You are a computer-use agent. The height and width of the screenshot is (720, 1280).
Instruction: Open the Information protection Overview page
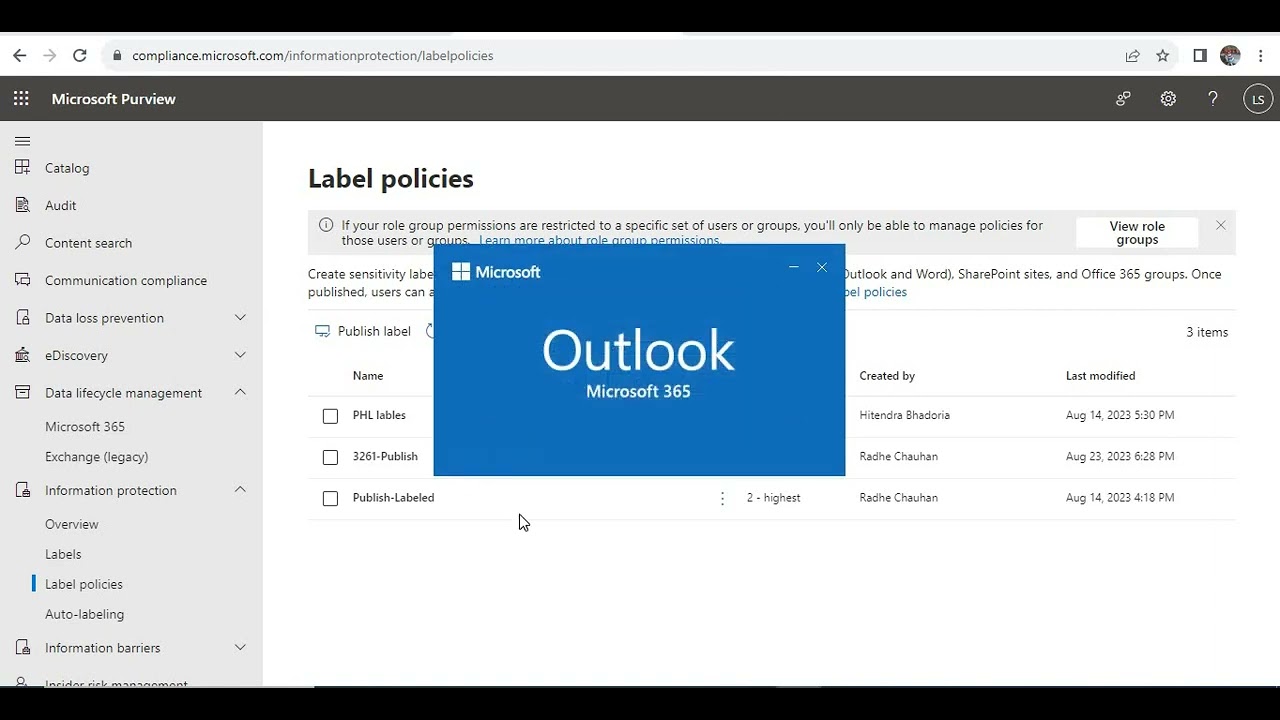[72, 524]
